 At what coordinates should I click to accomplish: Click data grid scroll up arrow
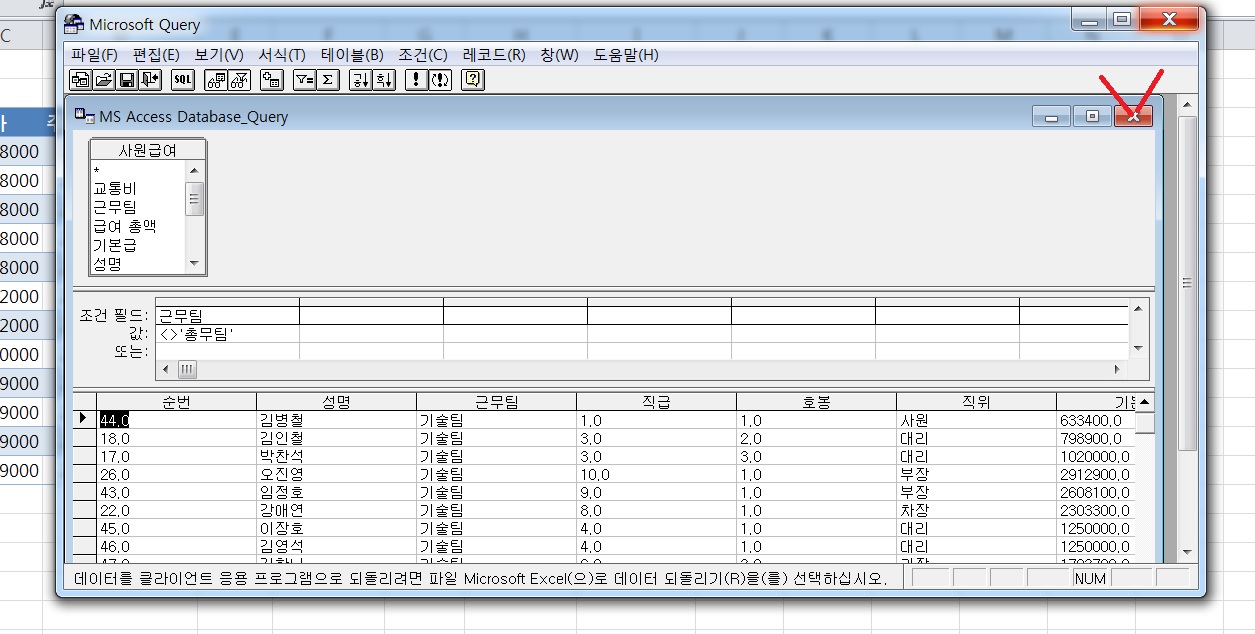tap(1144, 402)
